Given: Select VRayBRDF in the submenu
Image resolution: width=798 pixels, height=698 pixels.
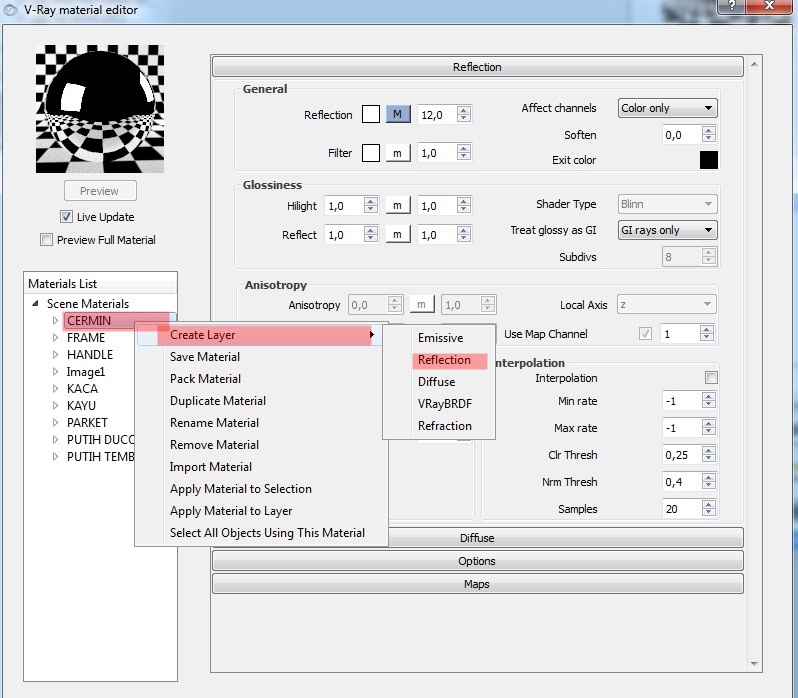Looking at the screenshot, I should click(439, 403).
